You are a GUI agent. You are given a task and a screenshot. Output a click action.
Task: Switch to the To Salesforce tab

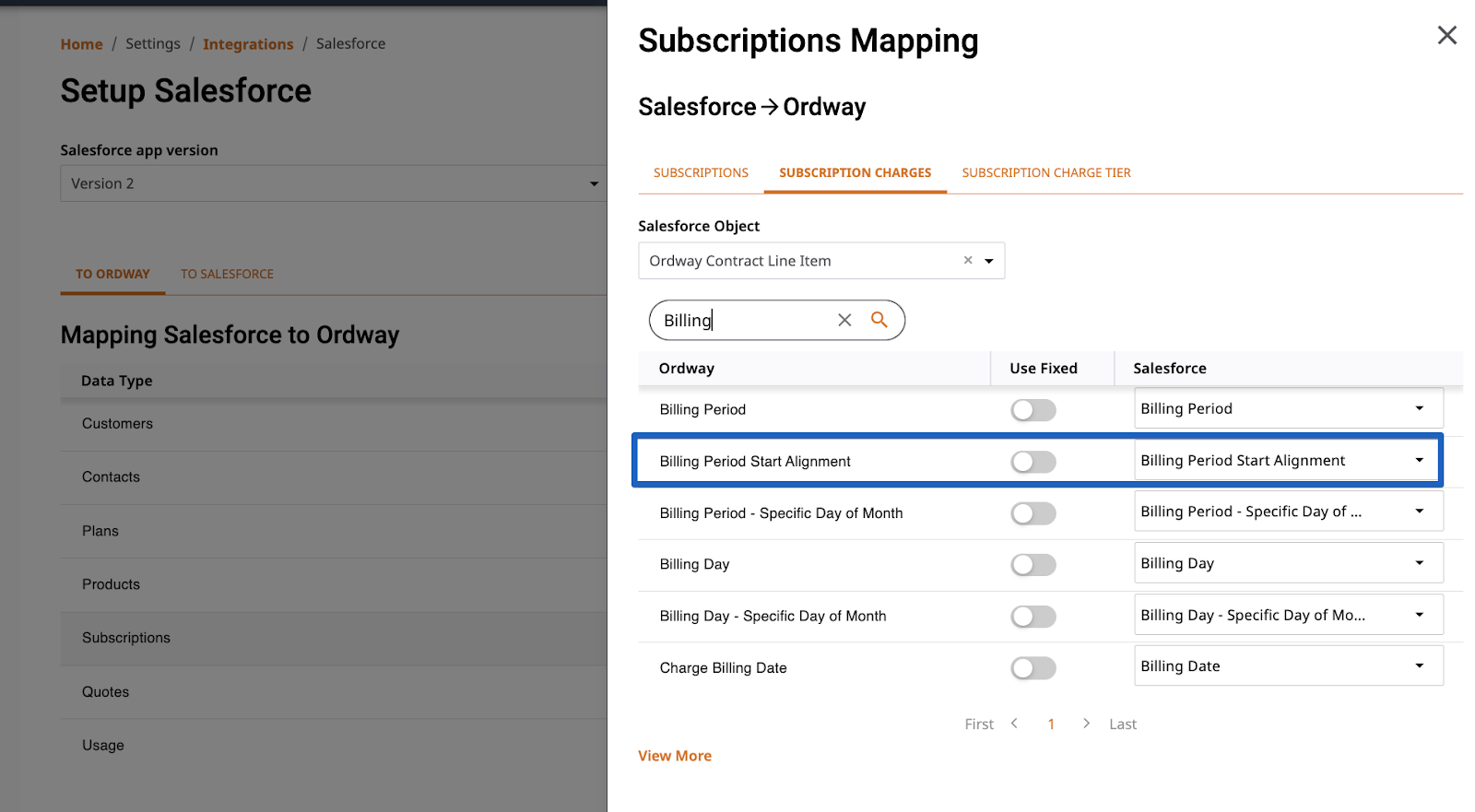coord(227,274)
